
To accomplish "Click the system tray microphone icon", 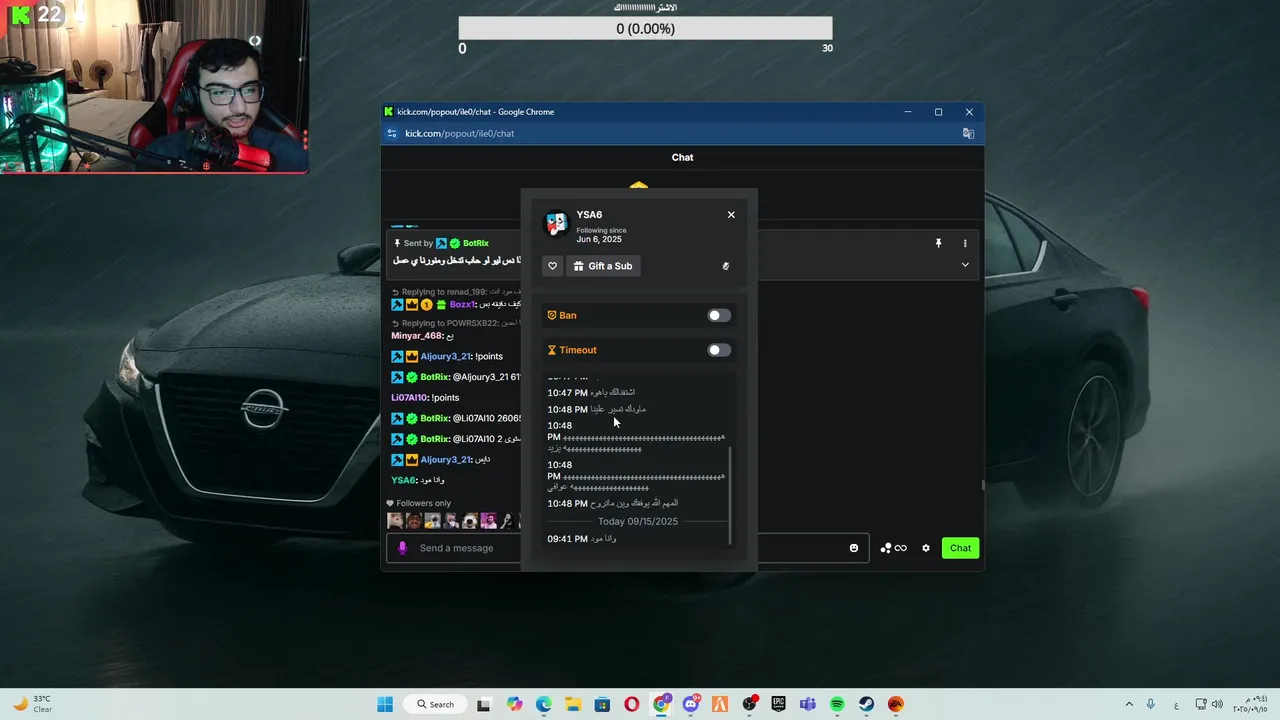I will (x=1151, y=704).
